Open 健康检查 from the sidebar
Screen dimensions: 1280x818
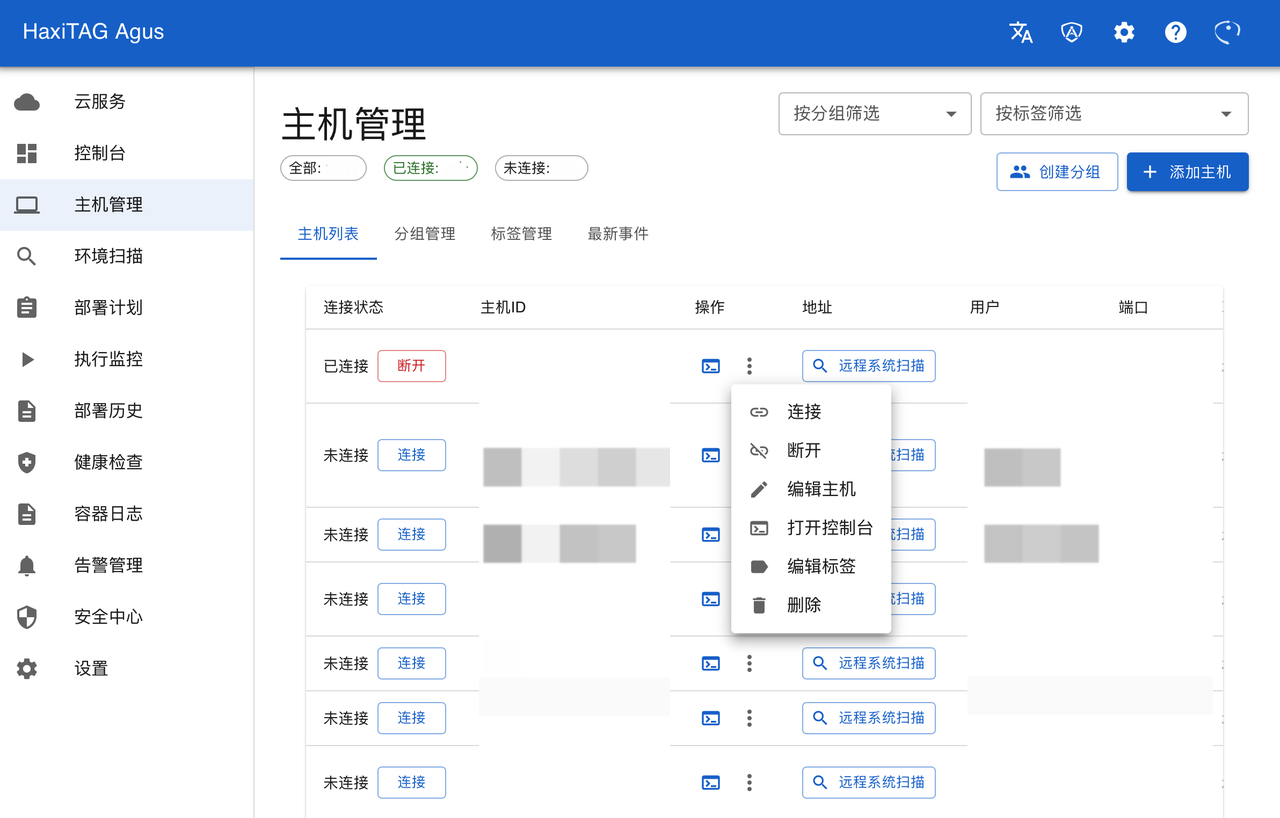click(107, 461)
